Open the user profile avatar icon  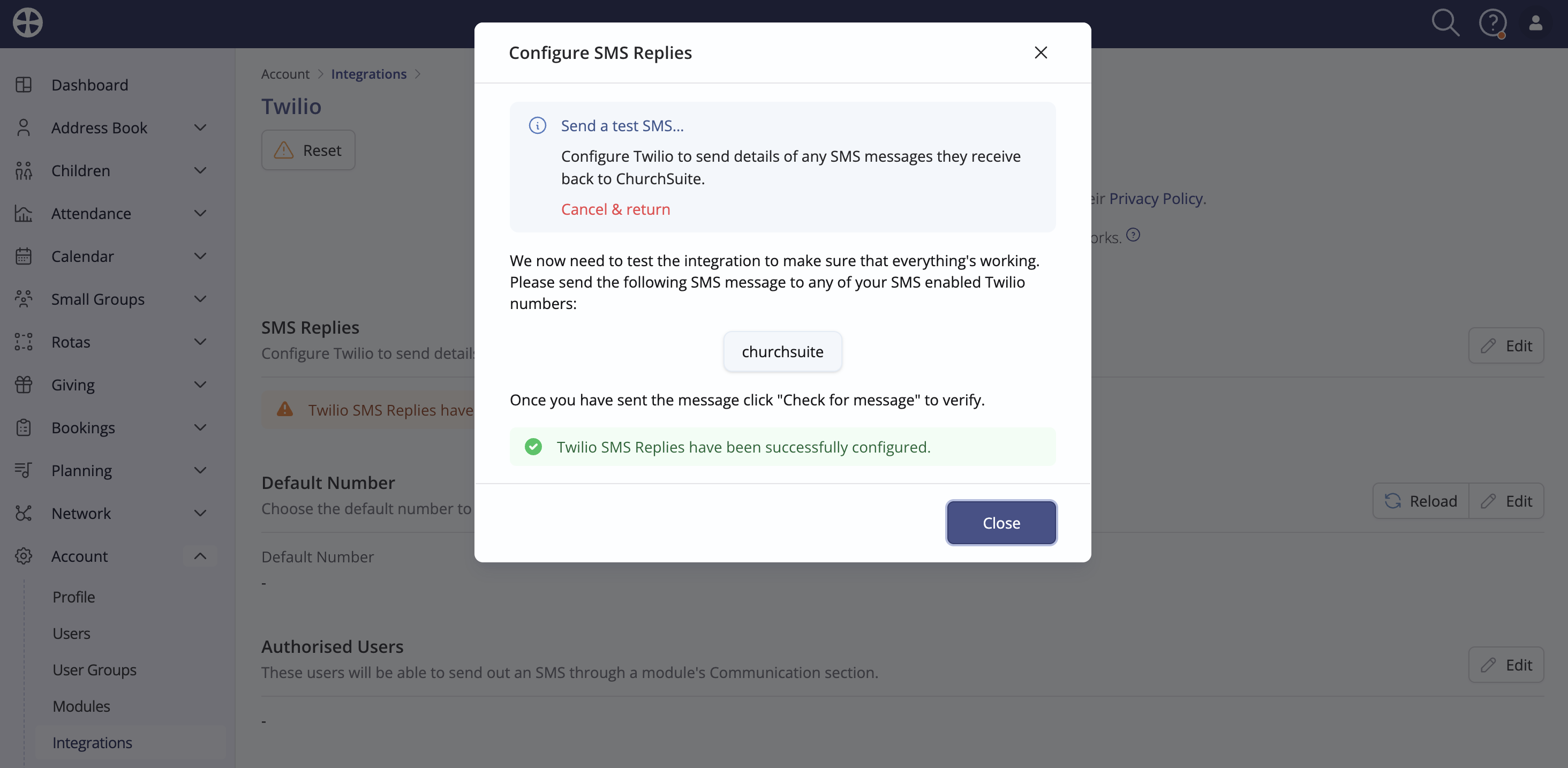click(x=1536, y=23)
